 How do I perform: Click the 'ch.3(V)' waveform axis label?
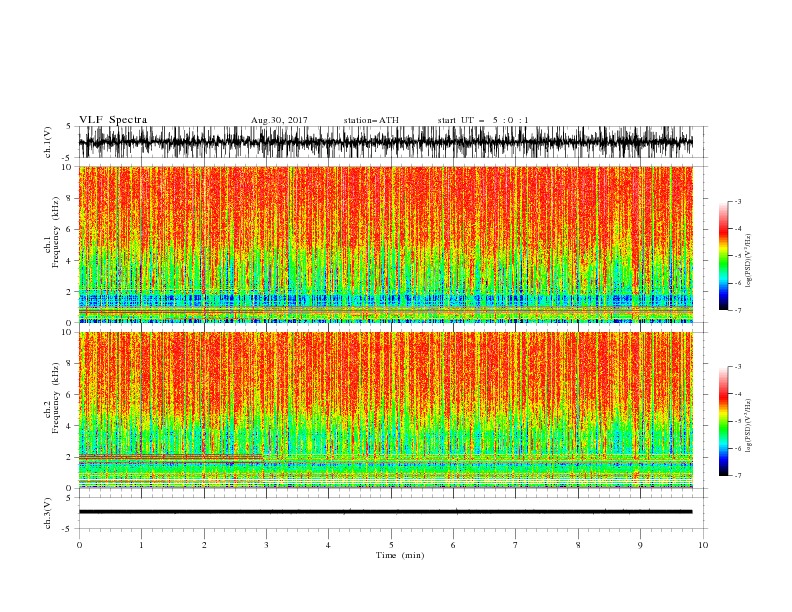pos(48,513)
